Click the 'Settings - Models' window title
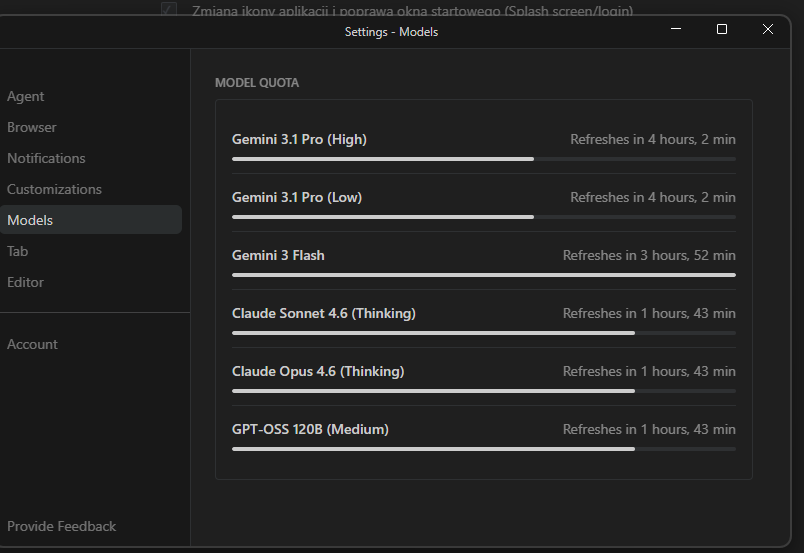The height and width of the screenshot is (553, 804). tap(391, 32)
